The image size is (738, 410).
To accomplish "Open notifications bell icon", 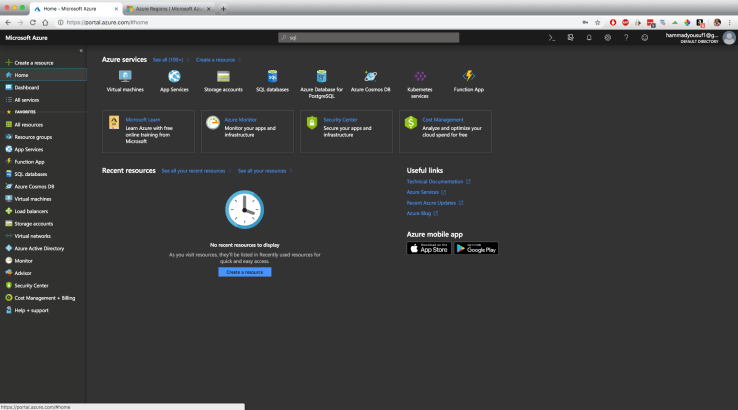I will point(588,38).
